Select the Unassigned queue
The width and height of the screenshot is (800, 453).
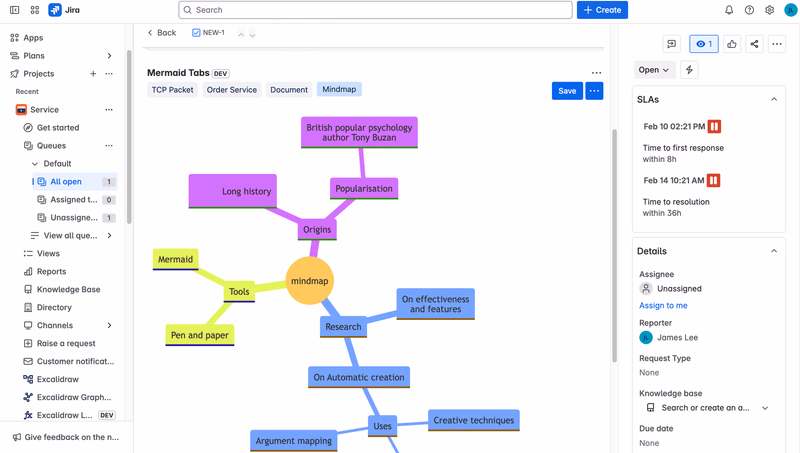75,218
